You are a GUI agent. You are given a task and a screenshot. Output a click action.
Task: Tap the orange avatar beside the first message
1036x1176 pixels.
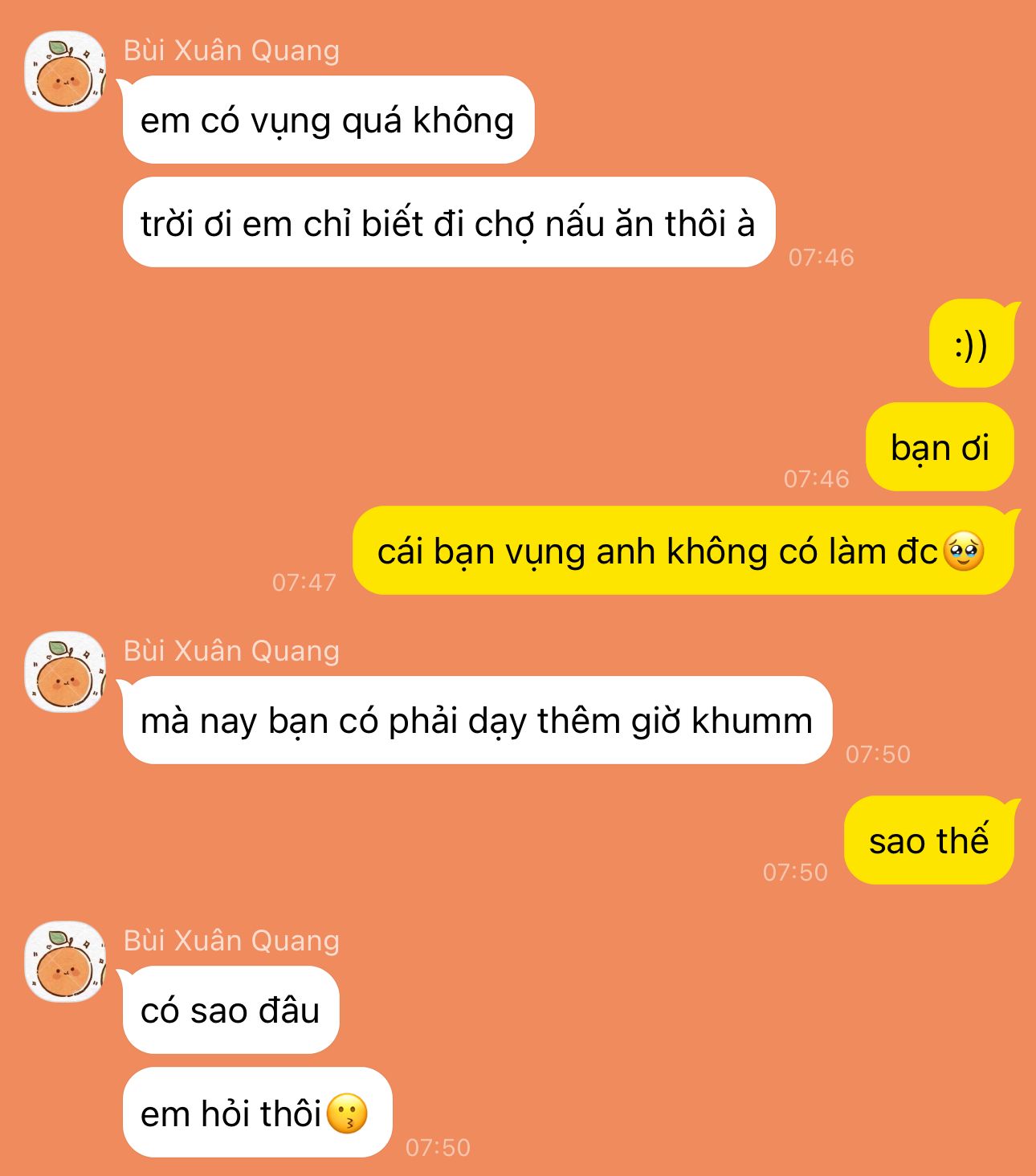[65, 71]
